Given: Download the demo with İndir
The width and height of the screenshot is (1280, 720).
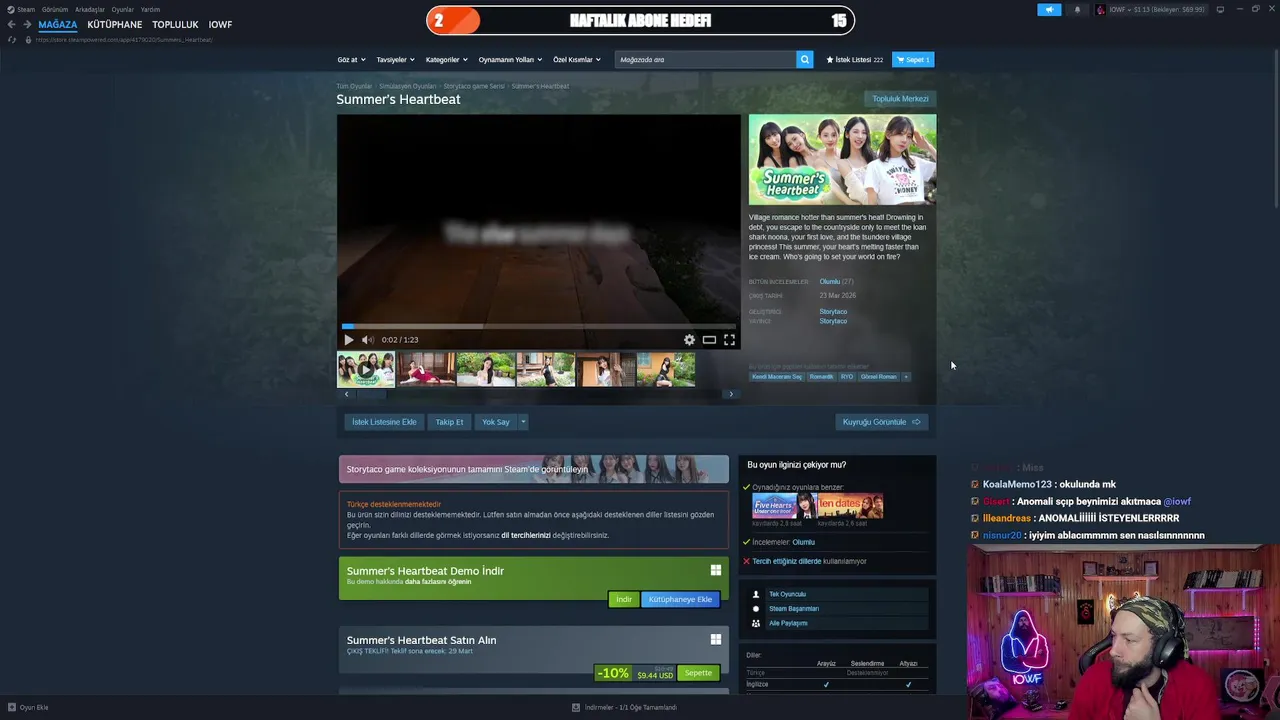Looking at the screenshot, I should (x=623, y=599).
